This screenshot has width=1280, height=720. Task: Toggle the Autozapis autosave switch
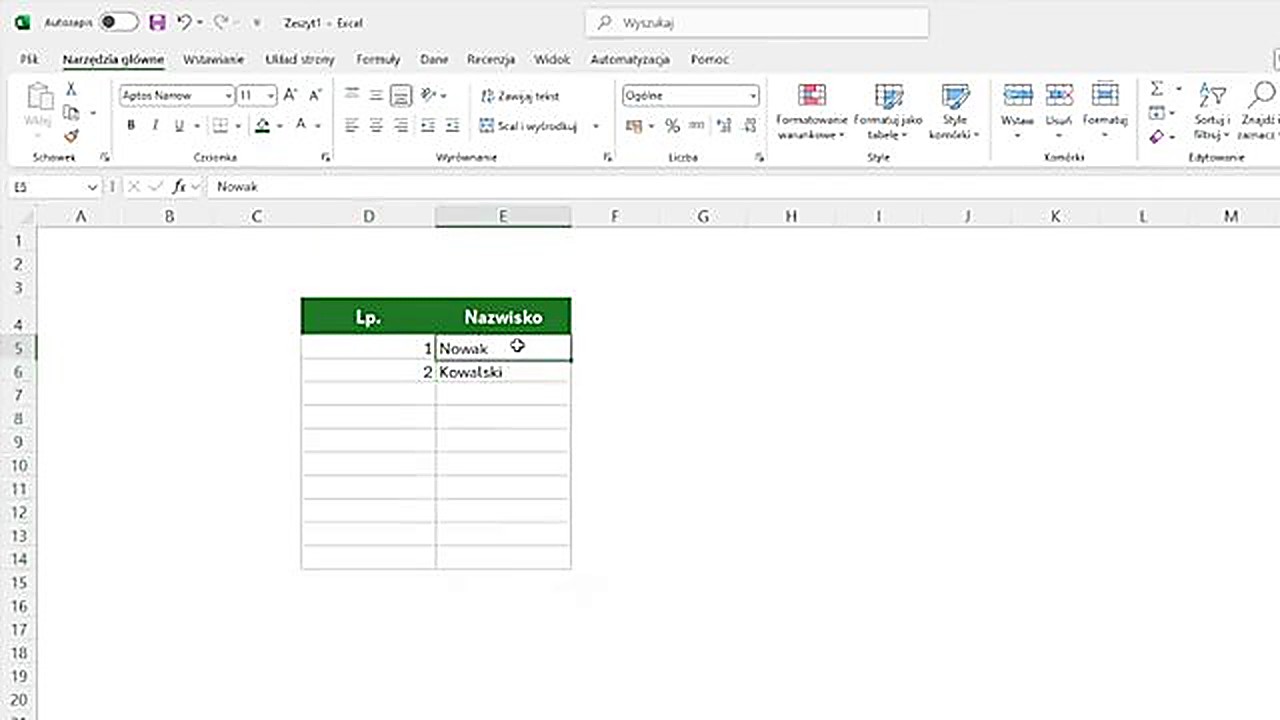pyautogui.click(x=118, y=22)
